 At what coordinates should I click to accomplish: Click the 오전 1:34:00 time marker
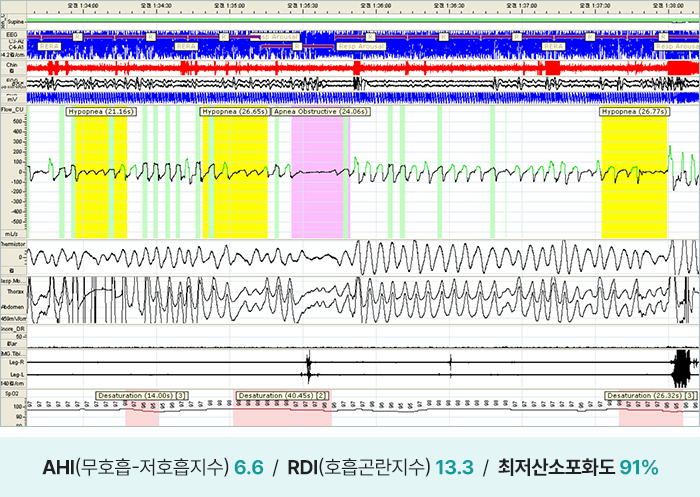pyautogui.click(x=83, y=6)
